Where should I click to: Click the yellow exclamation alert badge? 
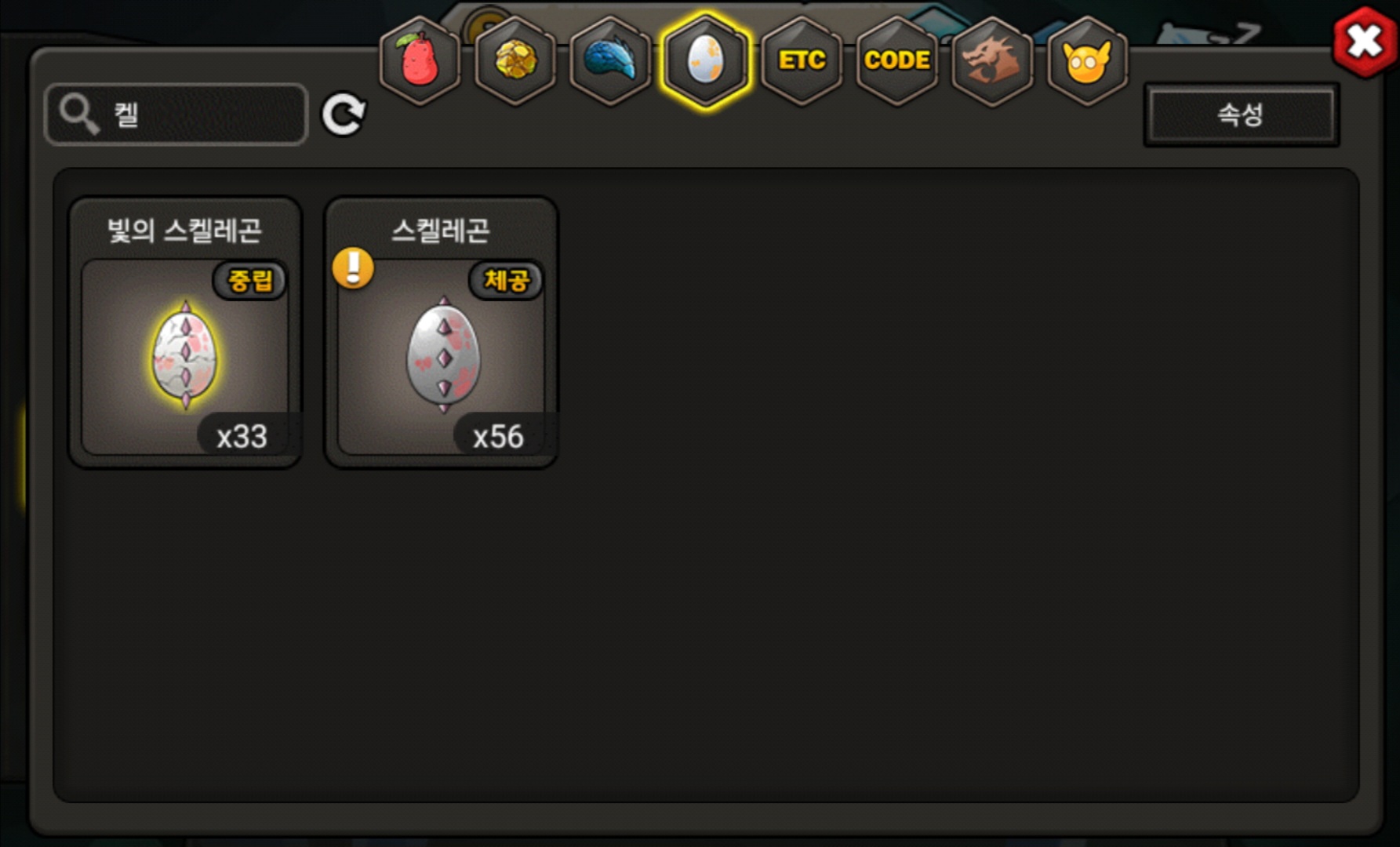353,268
